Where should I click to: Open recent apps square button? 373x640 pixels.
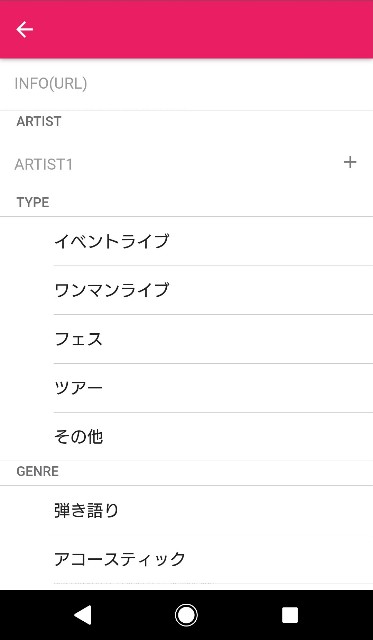(290, 615)
